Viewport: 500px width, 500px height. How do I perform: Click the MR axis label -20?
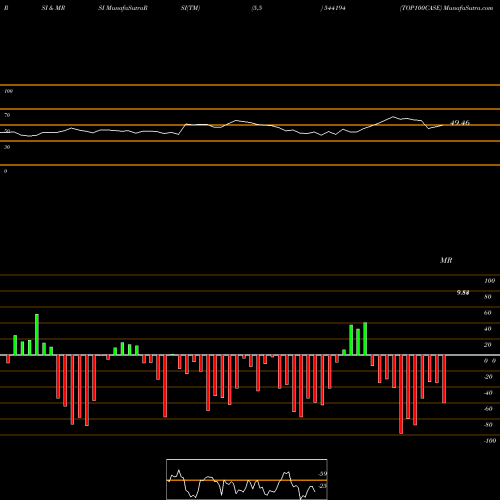pos(488,377)
